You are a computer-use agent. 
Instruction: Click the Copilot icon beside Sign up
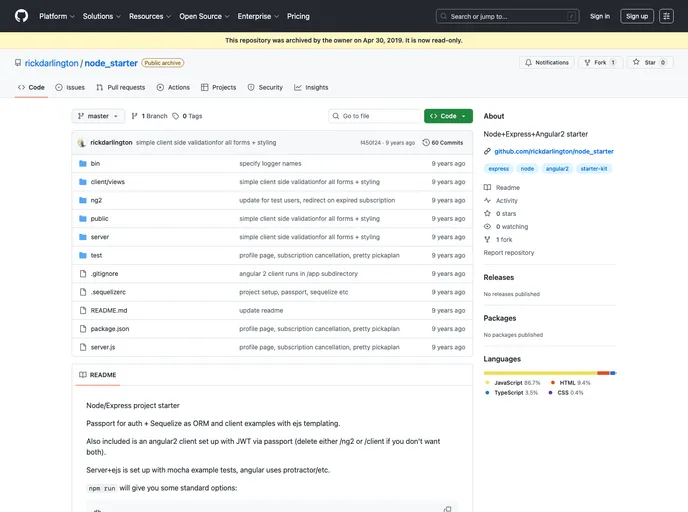click(666, 16)
